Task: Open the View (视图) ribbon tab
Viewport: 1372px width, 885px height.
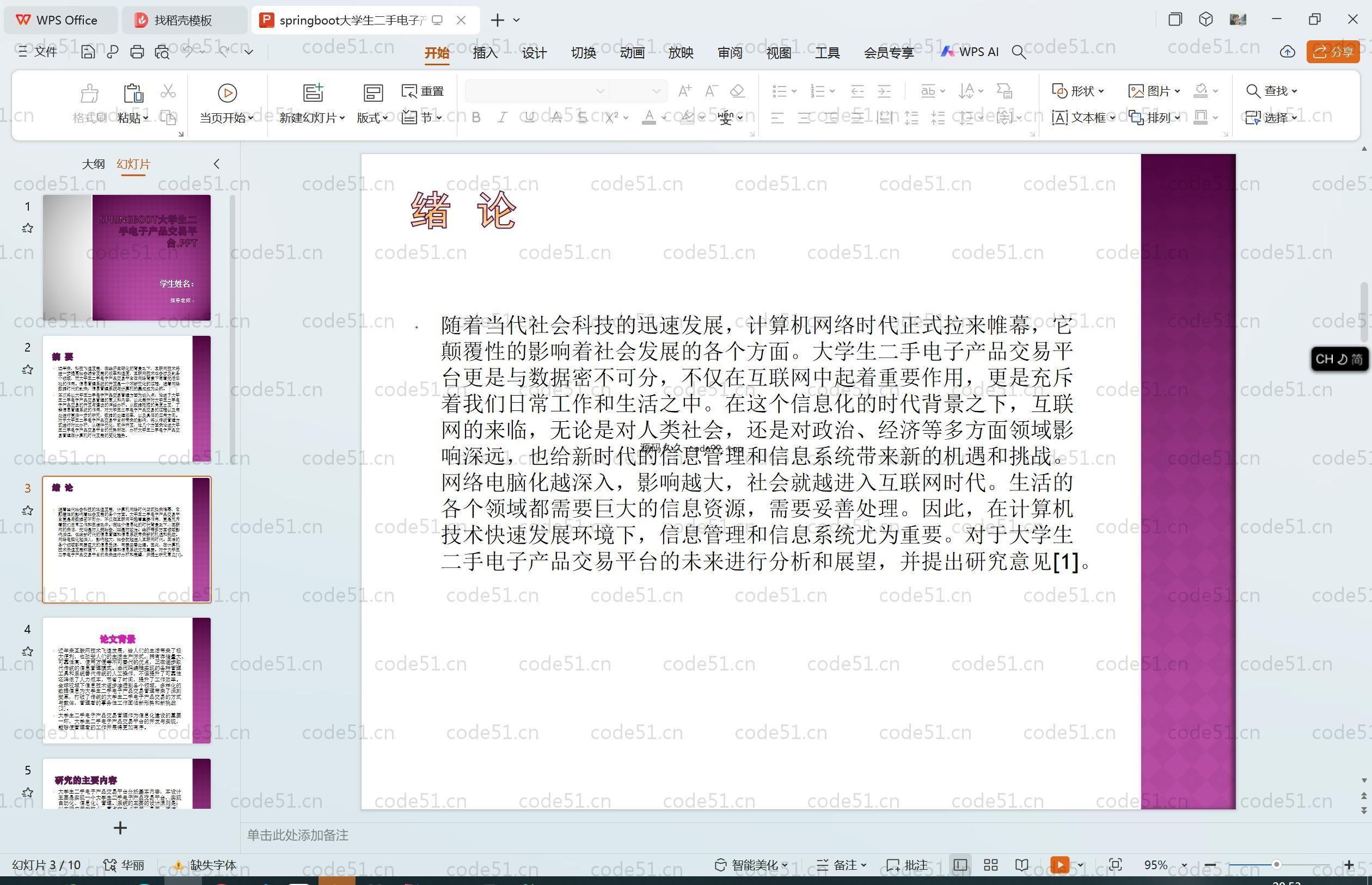Action: click(x=778, y=53)
